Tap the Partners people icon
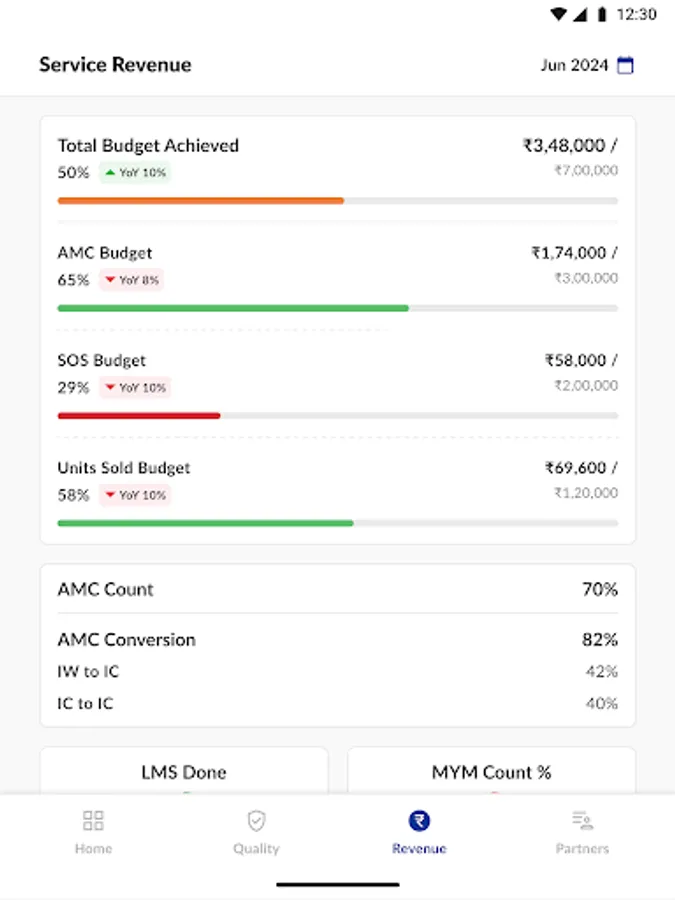 coord(582,821)
